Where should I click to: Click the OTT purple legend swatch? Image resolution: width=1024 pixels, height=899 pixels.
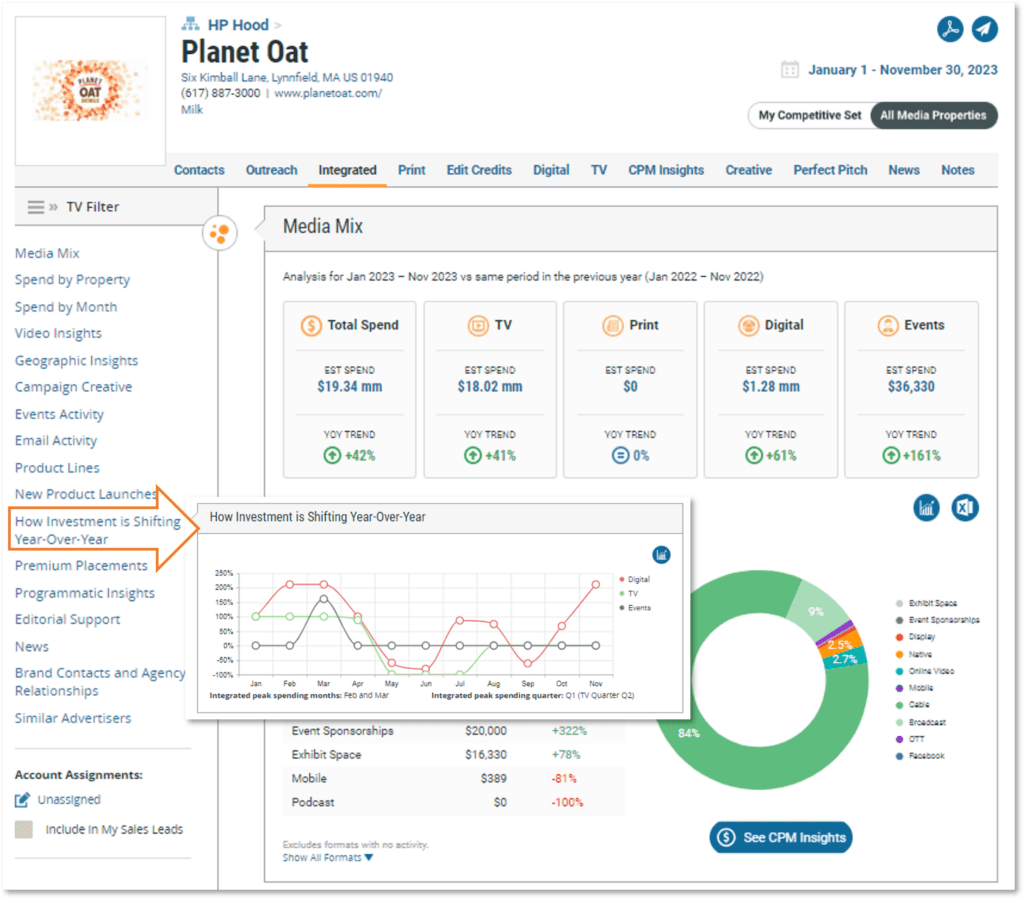pyautogui.click(x=899, y=739)
